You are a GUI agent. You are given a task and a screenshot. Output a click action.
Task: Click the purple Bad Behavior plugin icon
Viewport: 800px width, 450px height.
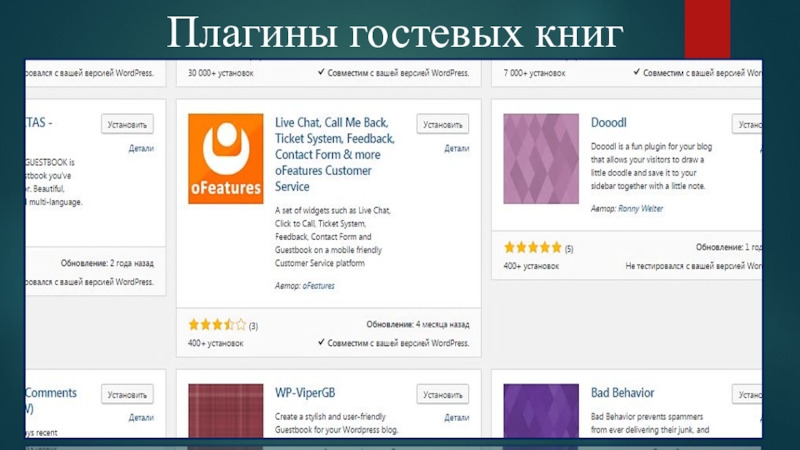541,411
